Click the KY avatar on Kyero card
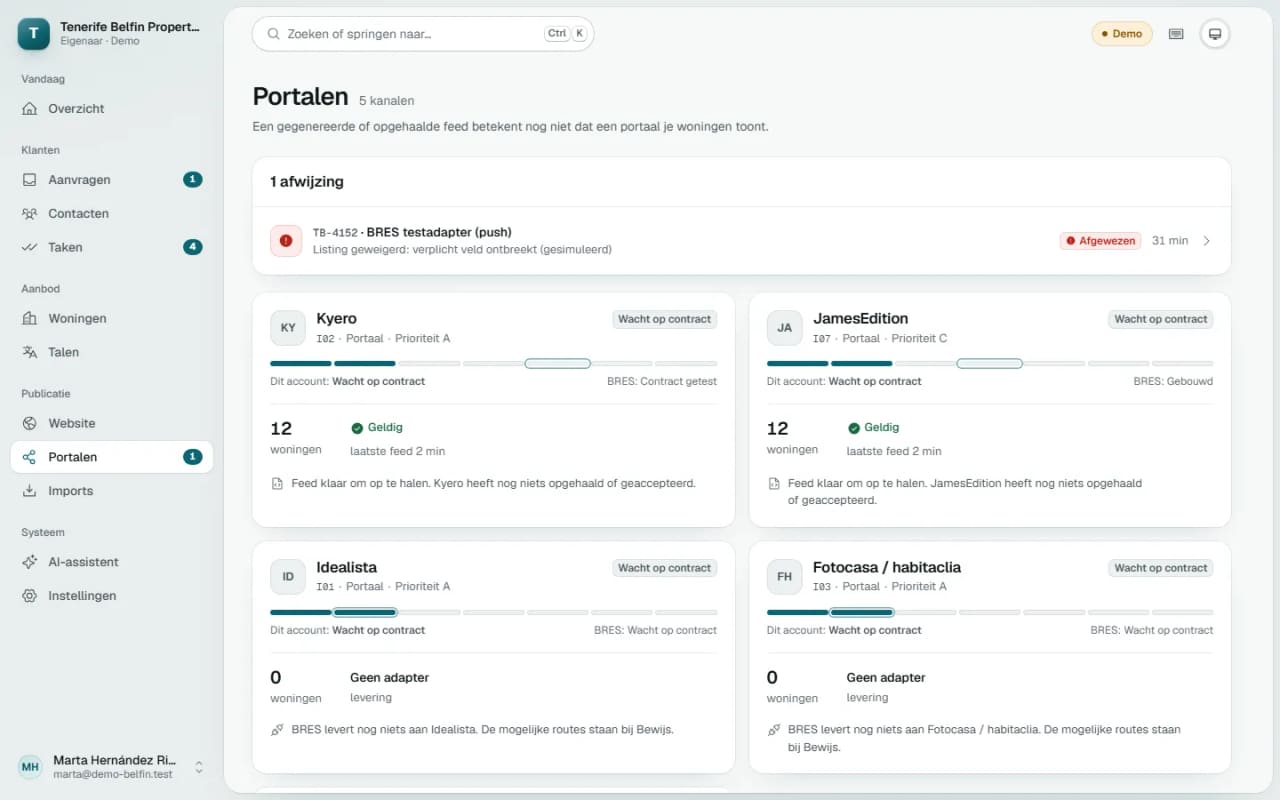This screenshot has height=800, width=1280. pos(288,328)
